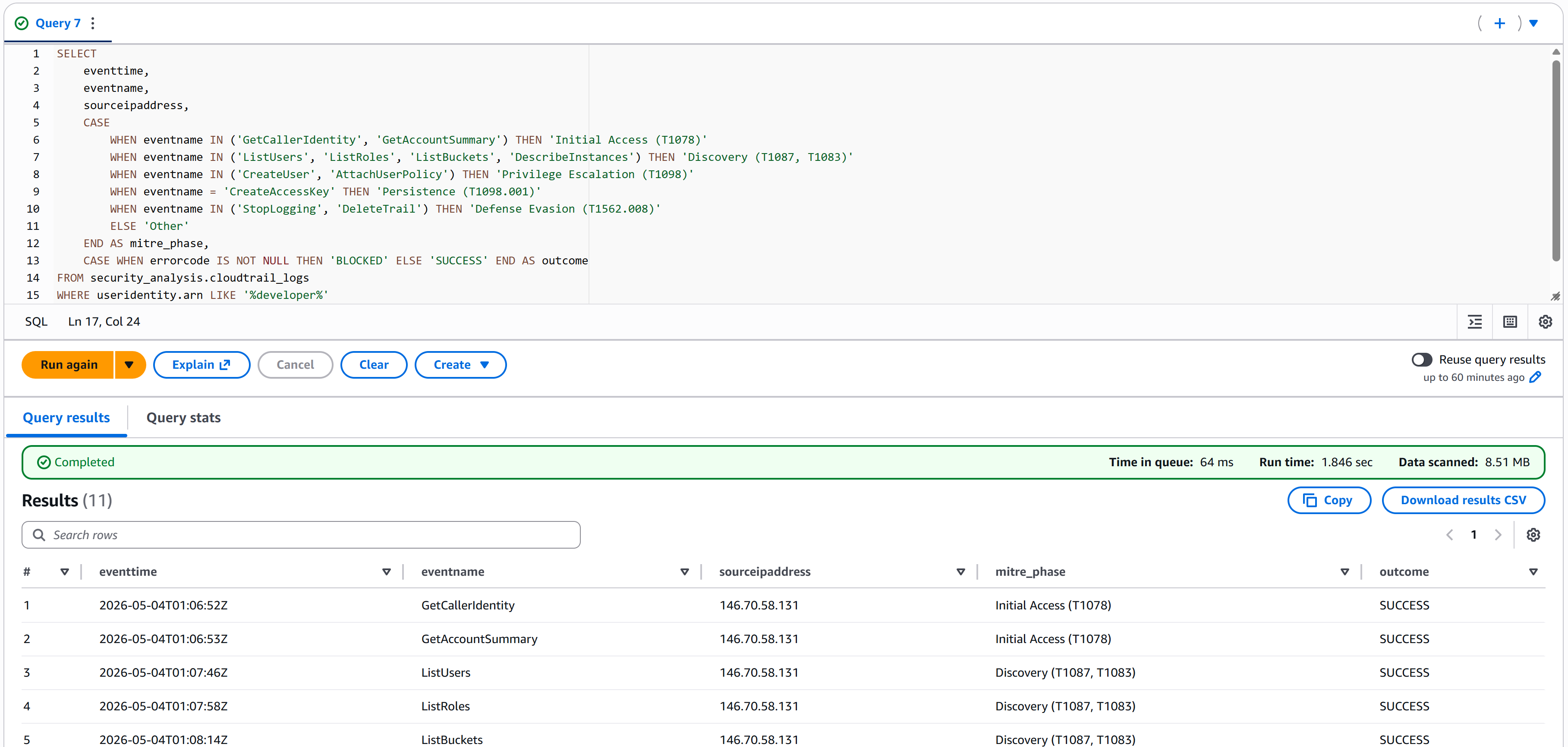Toggle Reuse query results switch
Screen dimensions: 1568x747
pos(1421,360)
